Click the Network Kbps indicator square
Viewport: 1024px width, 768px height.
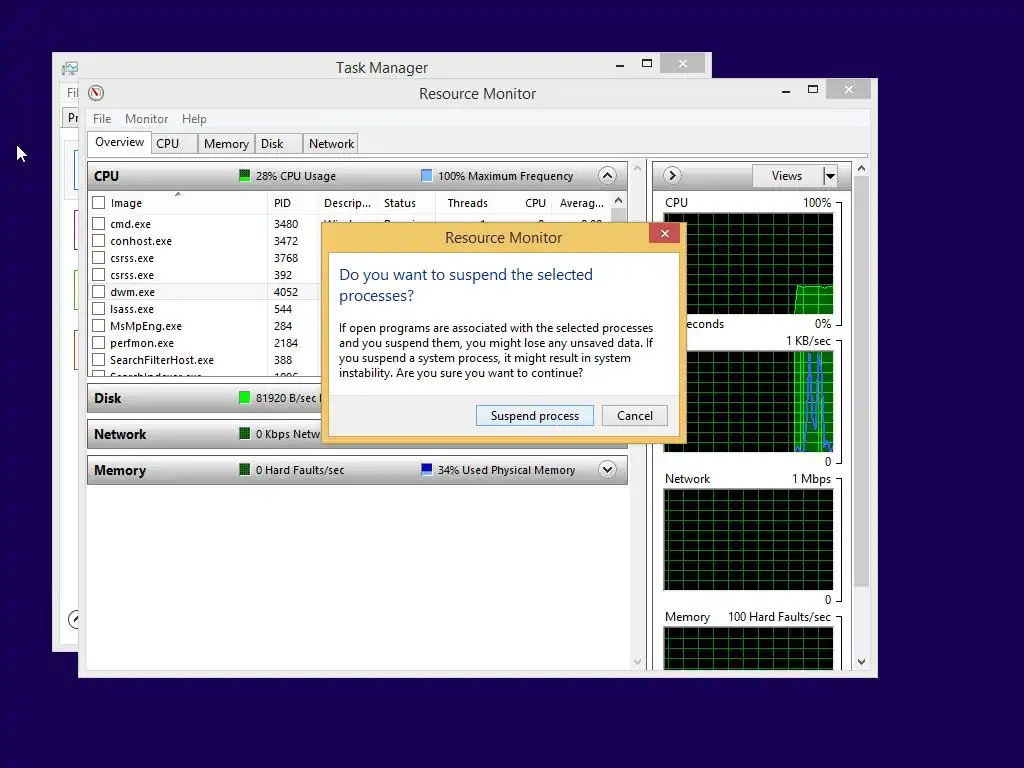(244, 434)
